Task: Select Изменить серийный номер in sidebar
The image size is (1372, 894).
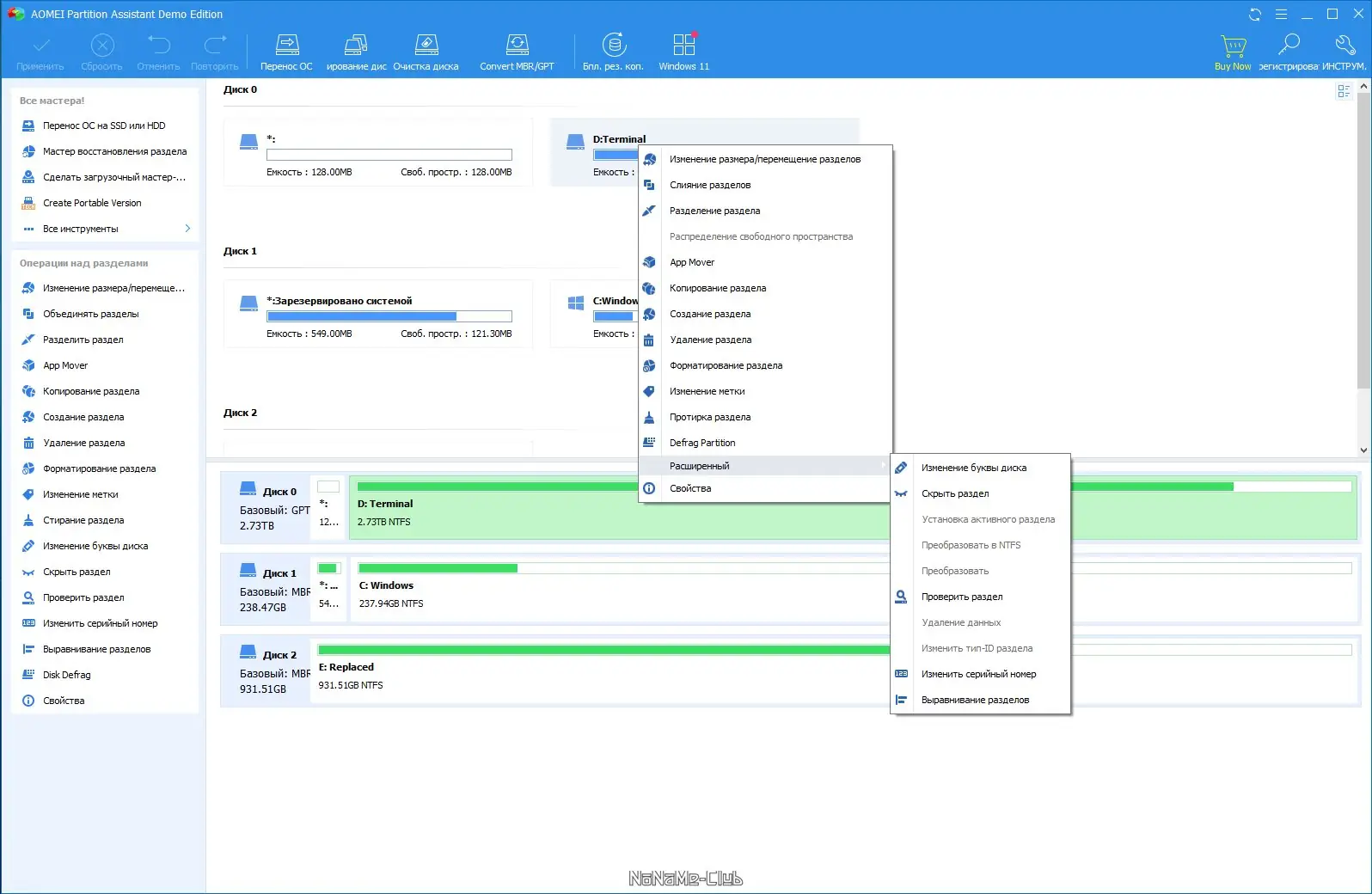Action: (100, 623)
